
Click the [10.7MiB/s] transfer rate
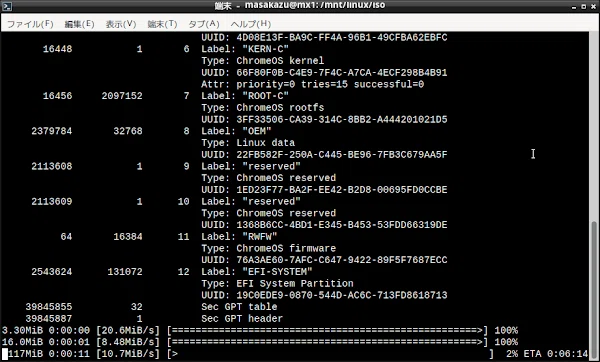click(128, 354)
